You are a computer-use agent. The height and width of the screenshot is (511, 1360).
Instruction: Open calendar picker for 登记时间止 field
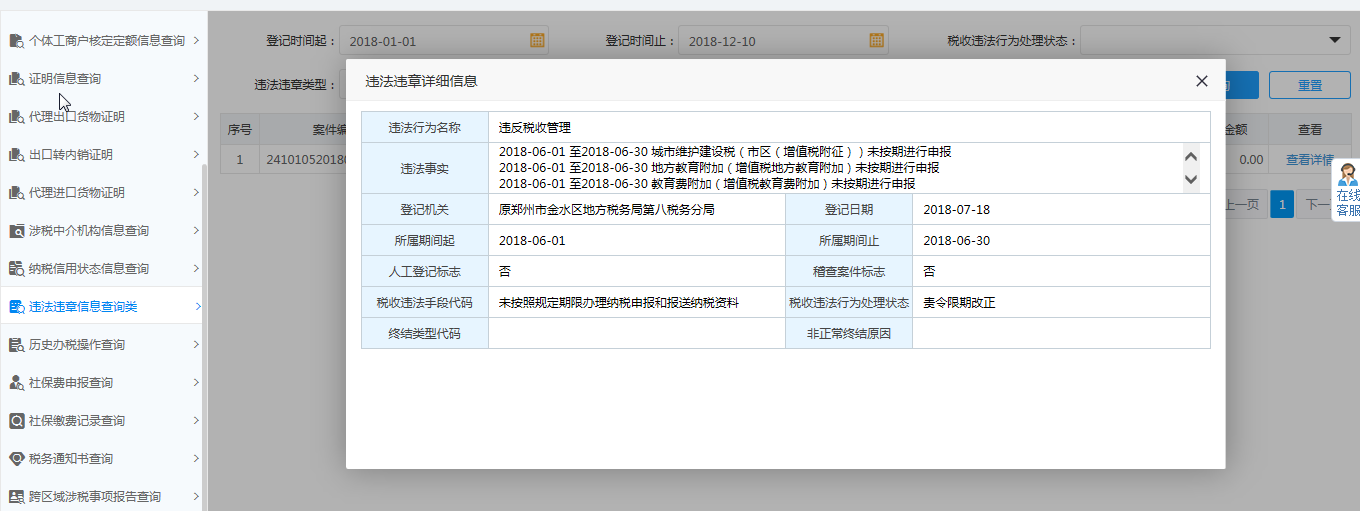pos(876,41)
